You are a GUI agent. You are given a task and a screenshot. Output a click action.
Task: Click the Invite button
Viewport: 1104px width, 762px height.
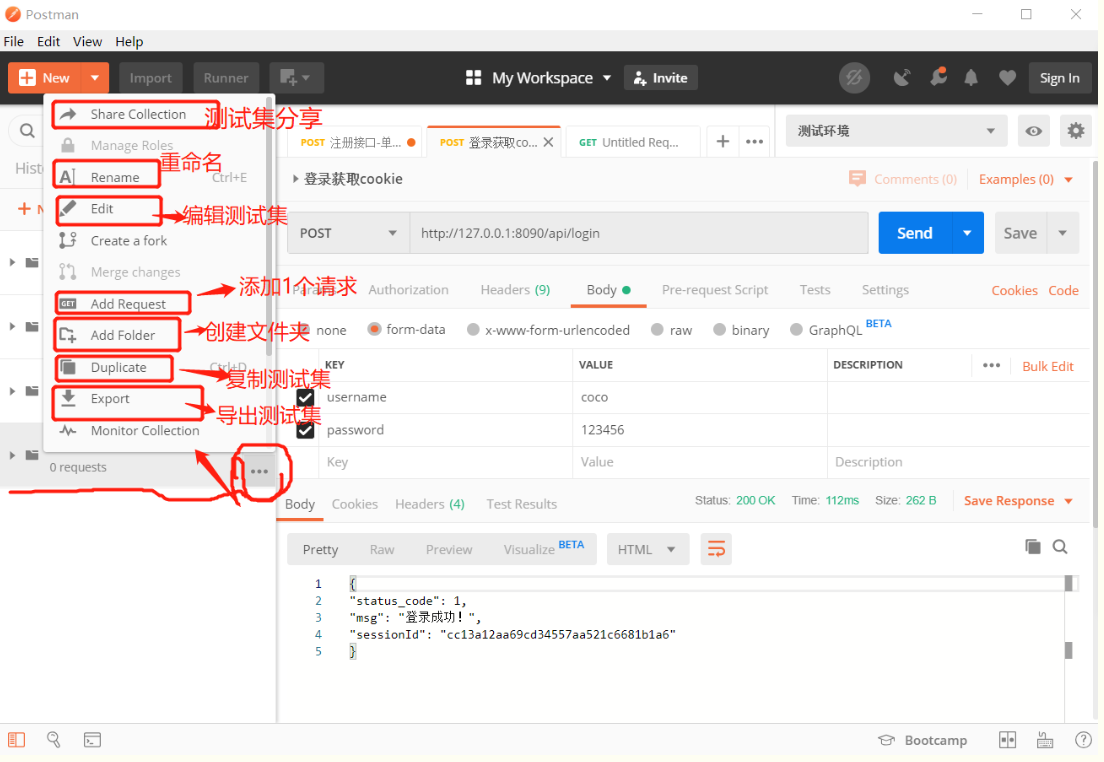pos(660,77)
